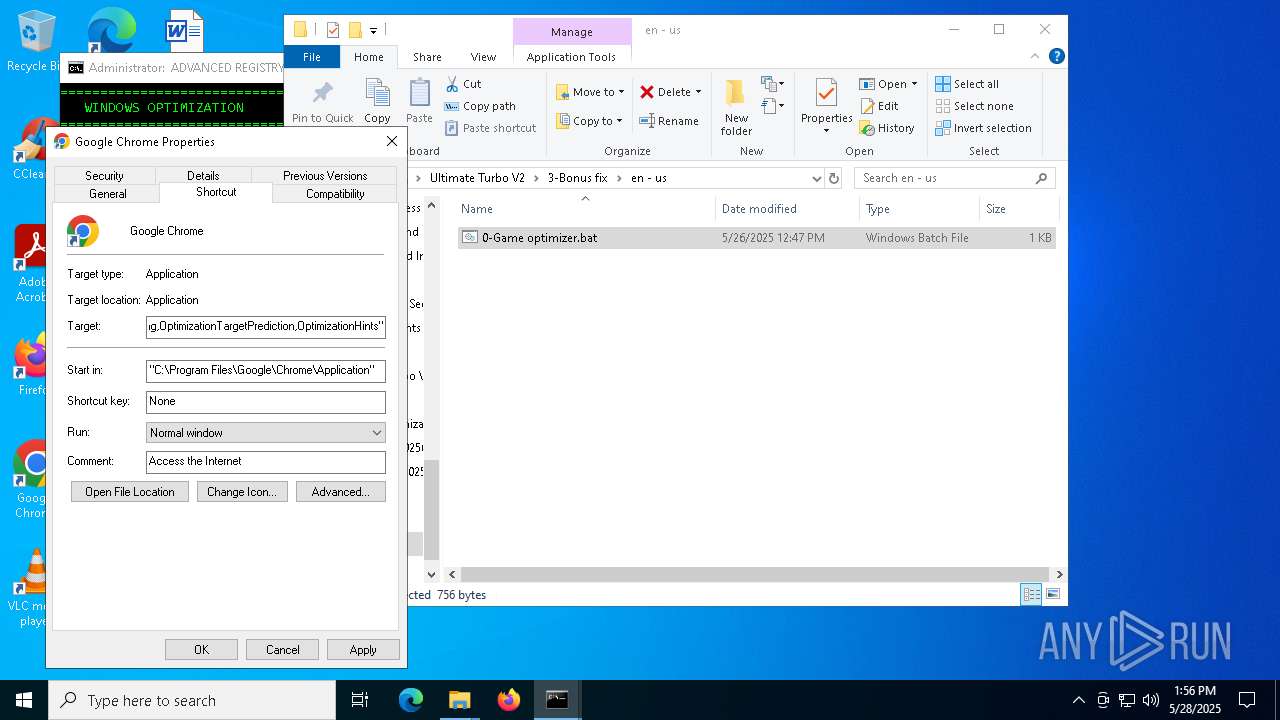Image resolution: width=1280 pixels, height=720 pixels.
Task: Switch to the View ribbon tab
Action: point(483,57)
